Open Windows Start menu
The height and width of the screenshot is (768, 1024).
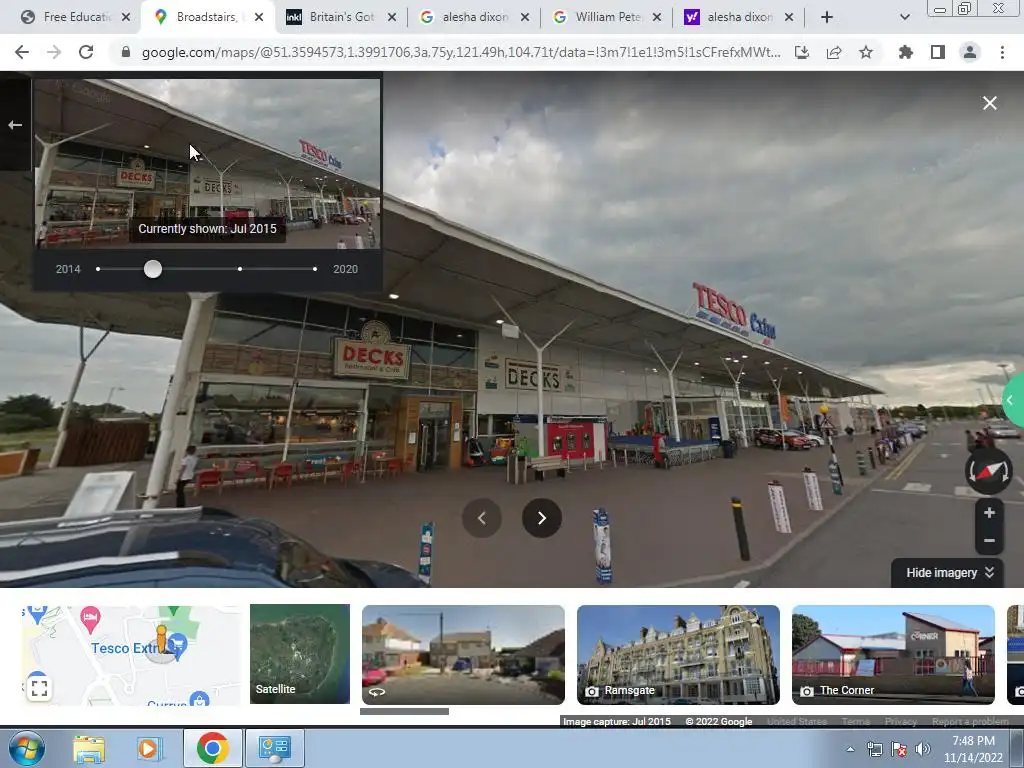pos(27,748)
